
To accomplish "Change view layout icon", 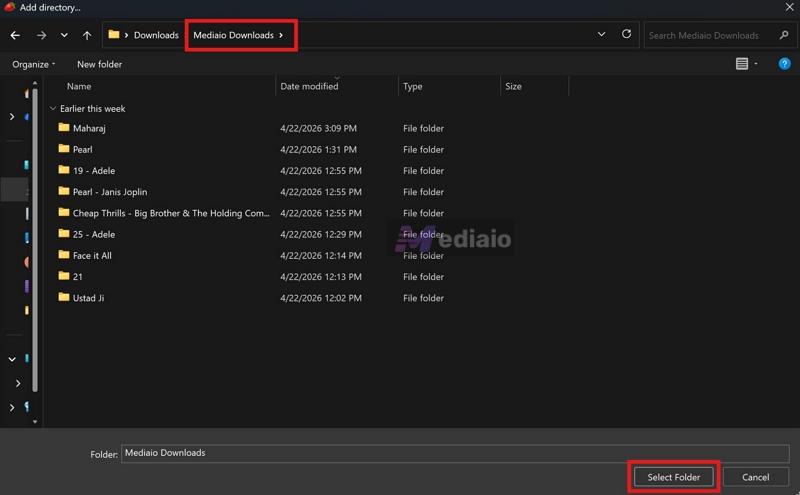I will [x=742, y=64].
